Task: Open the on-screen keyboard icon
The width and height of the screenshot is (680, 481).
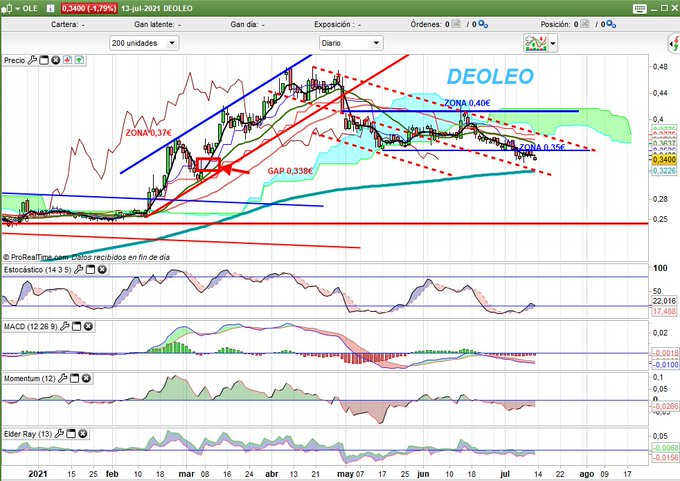Action: tap(639, 8)
